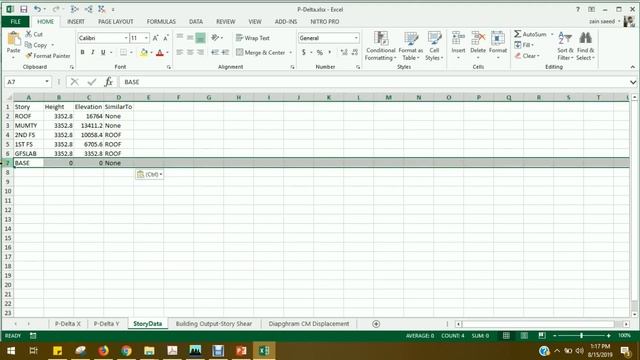Select cell containing MUMTY
The image size is (640, 360).
tap(28, 125)
